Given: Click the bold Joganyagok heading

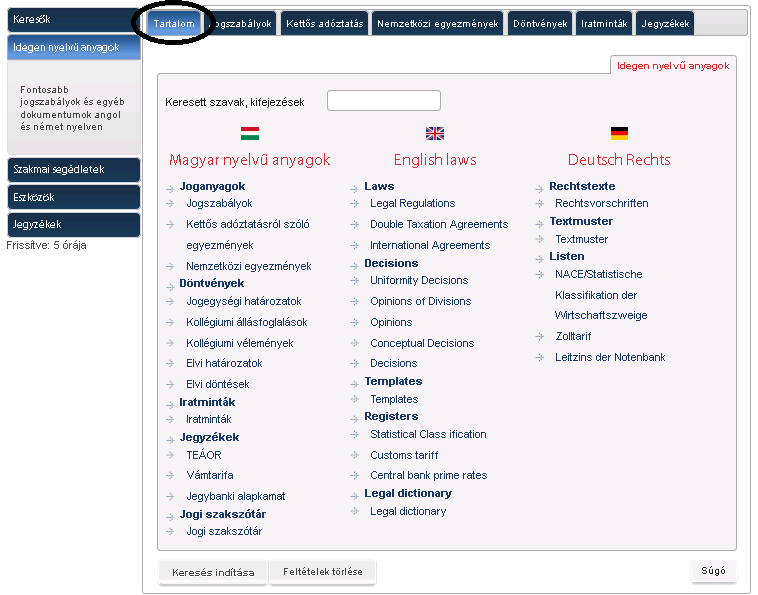Looking at the screenshot, I should click(x=212, y=187).
